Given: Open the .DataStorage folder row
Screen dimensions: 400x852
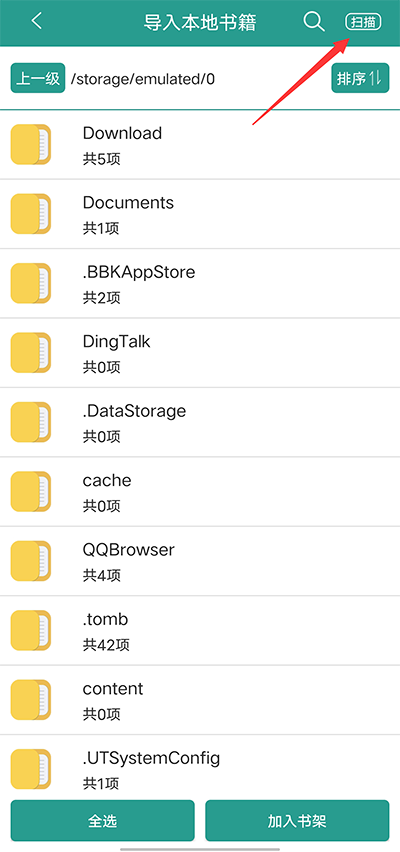Looking at the screenshot, I should point(200,422).
